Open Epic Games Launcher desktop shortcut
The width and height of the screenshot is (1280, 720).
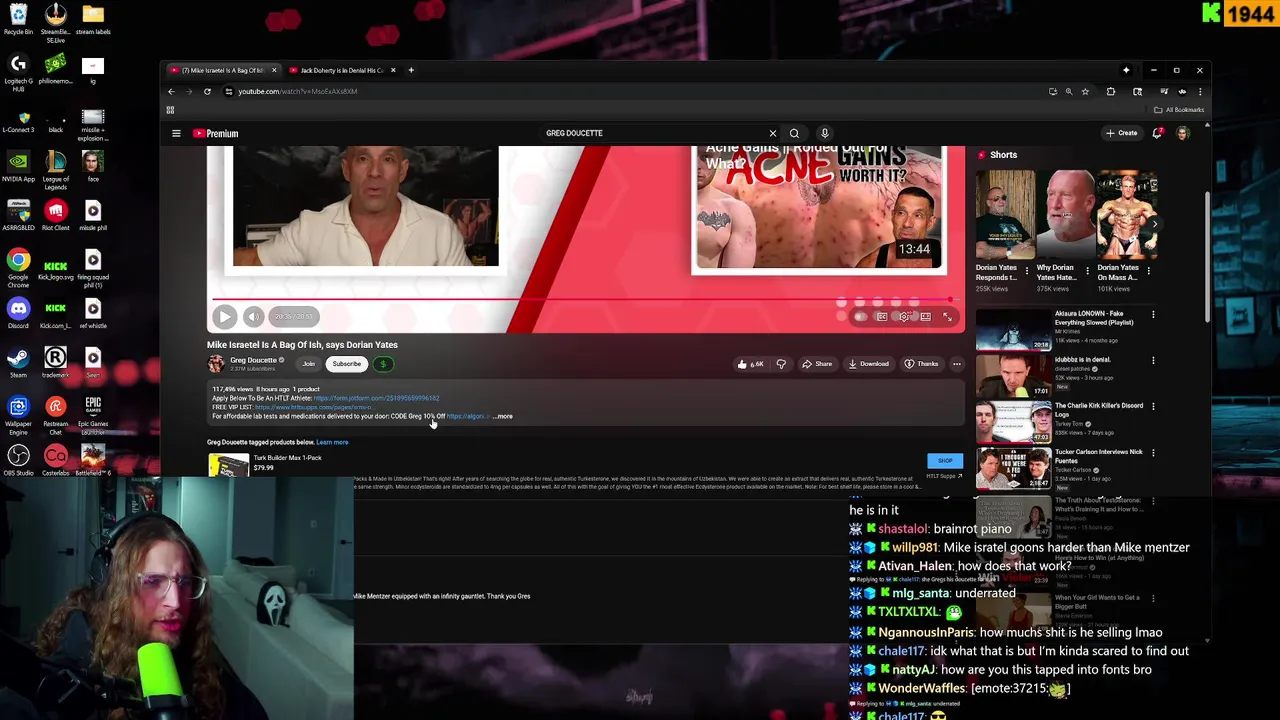click(x=93, y=411)
